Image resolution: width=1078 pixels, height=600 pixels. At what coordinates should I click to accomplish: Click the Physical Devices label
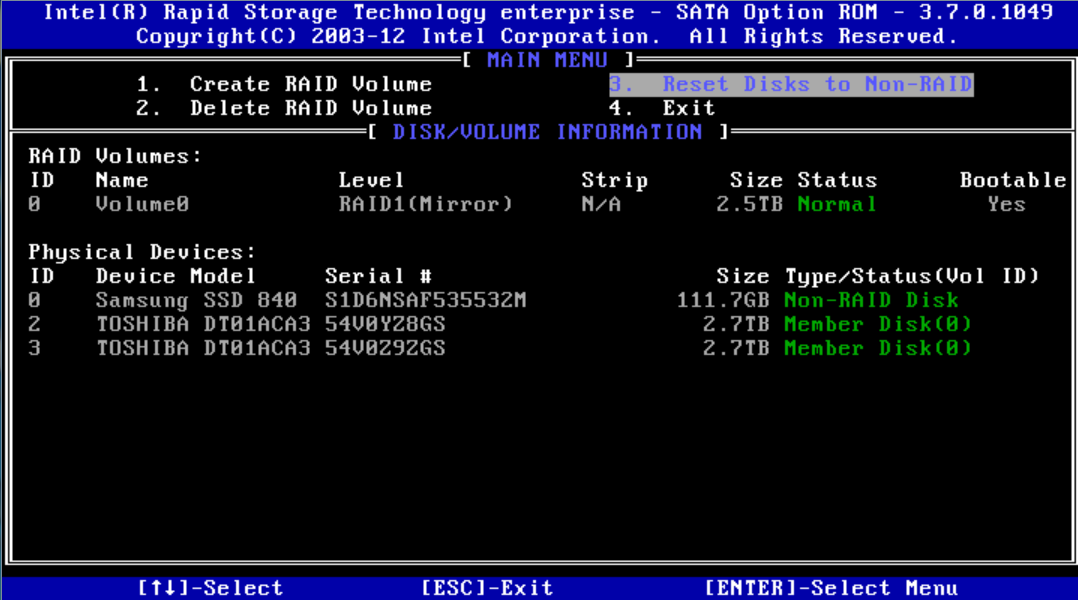pyautogui.click(x=142, y=252)
